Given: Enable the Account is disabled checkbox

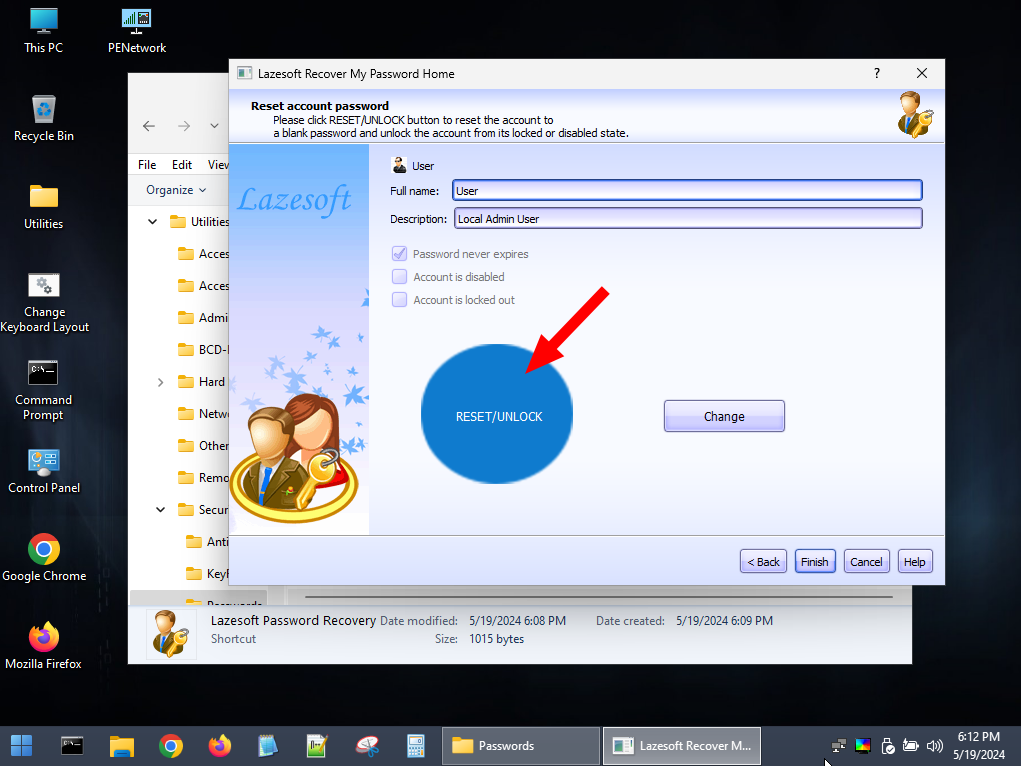Looking at the screenshot, I should 399,277.
